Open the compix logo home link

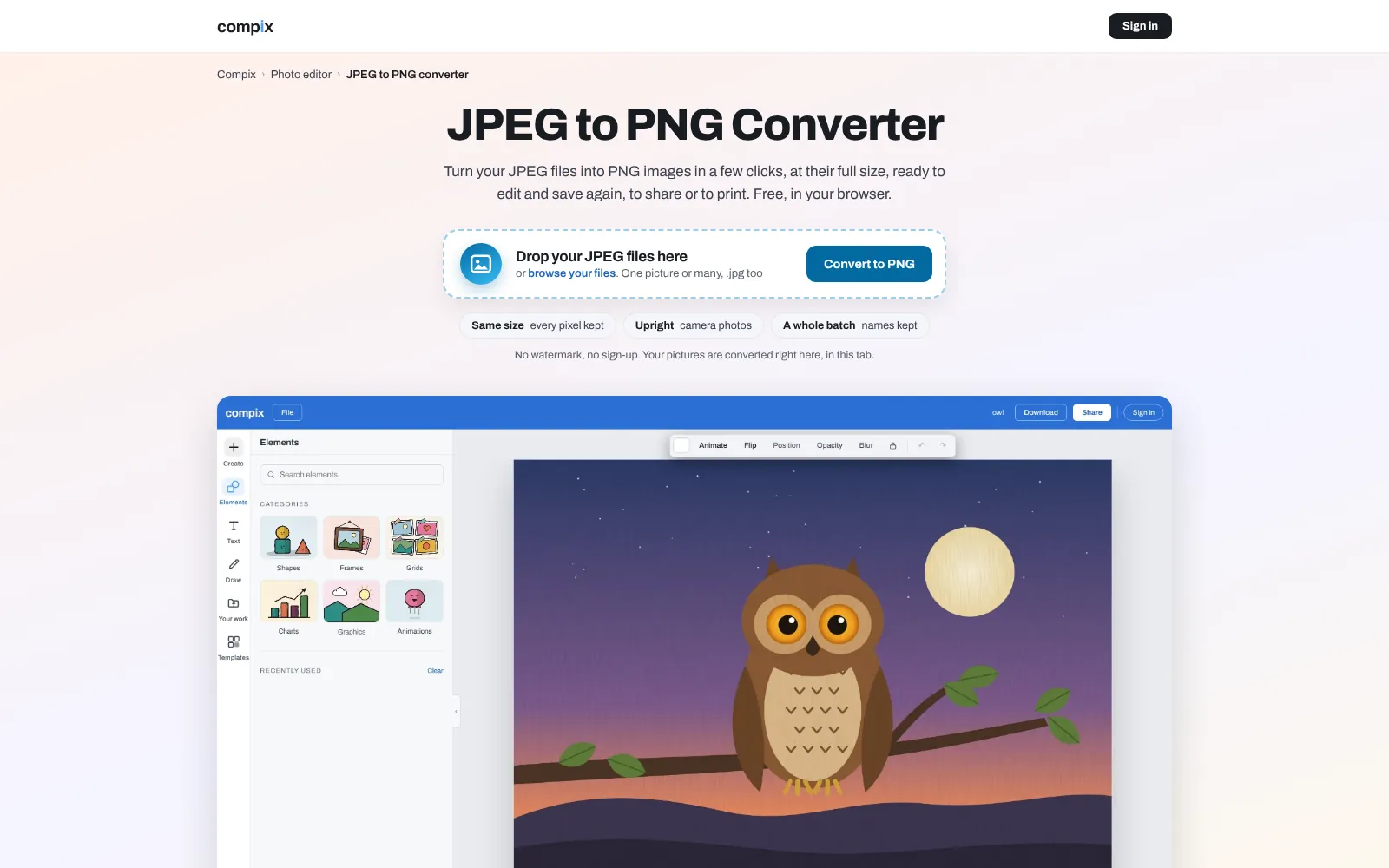pos(245,27)
